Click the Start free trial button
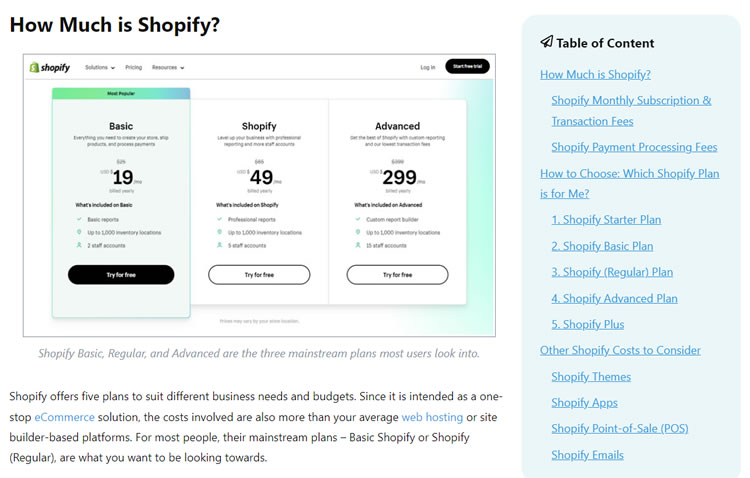This screenshot has width=750, height=478. click(467, 67)
